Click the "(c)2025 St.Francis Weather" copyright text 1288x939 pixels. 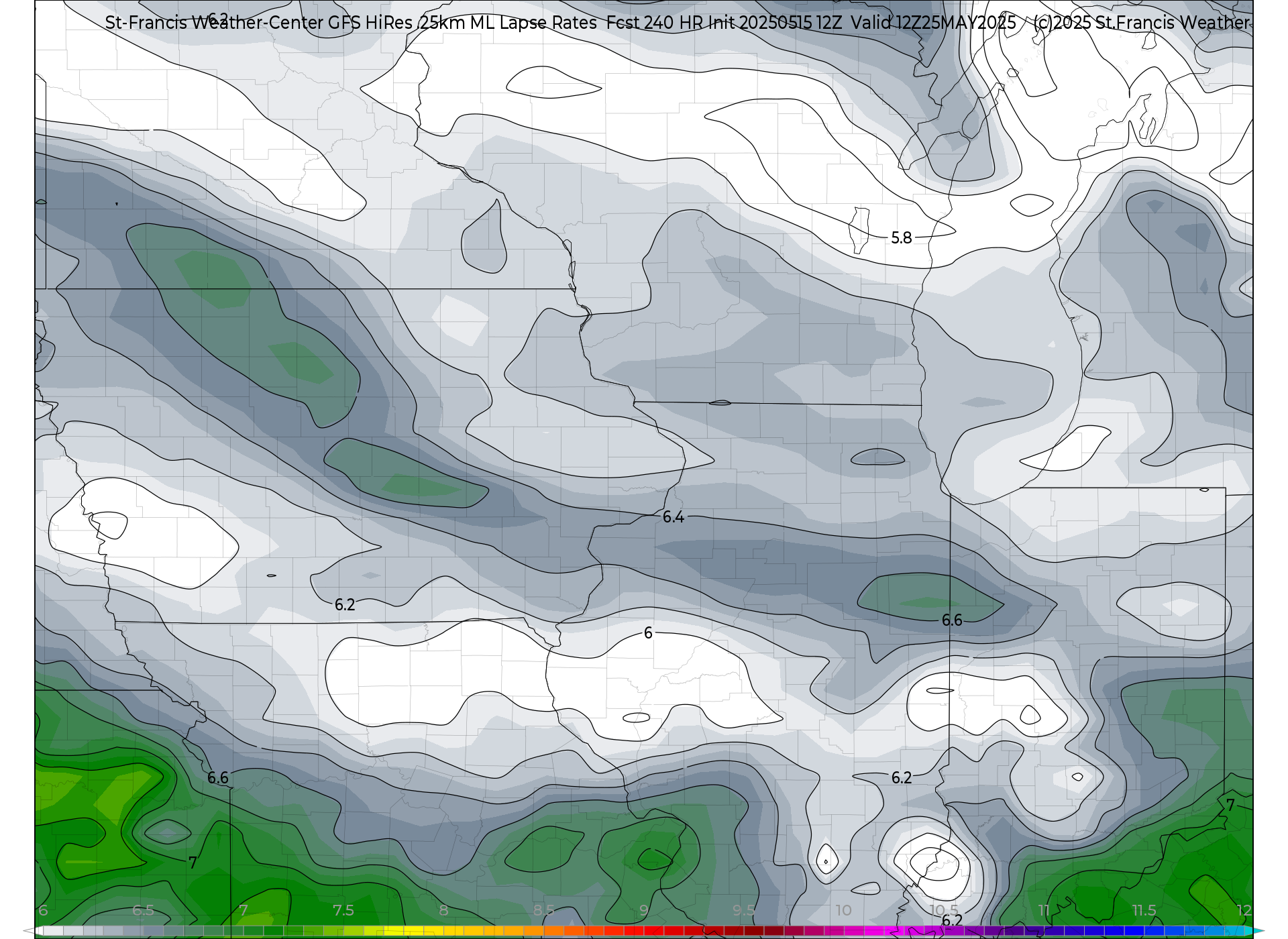click(x=1142, y=23)
